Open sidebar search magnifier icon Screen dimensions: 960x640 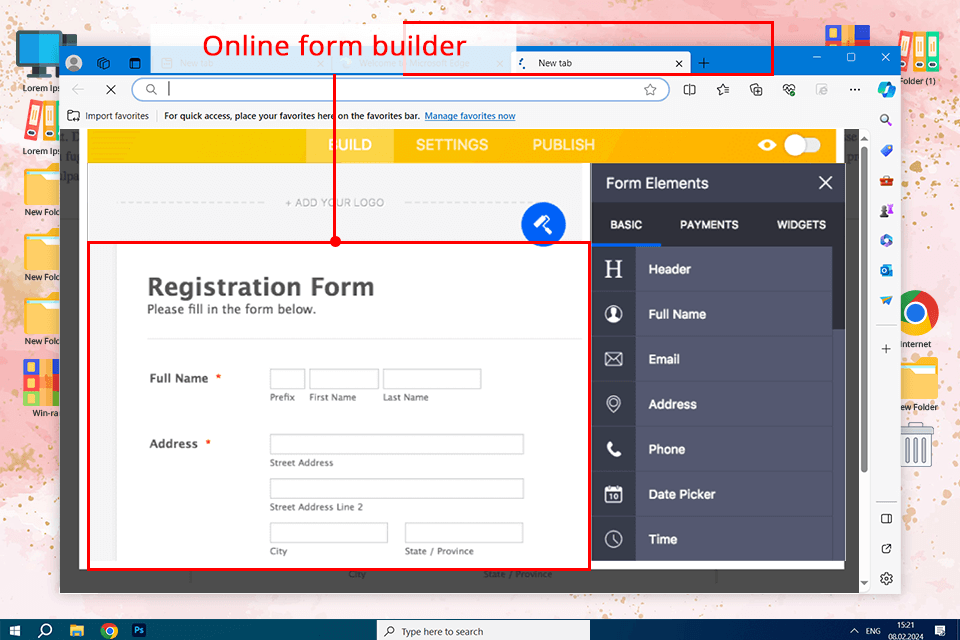click(x=886, y=120)
